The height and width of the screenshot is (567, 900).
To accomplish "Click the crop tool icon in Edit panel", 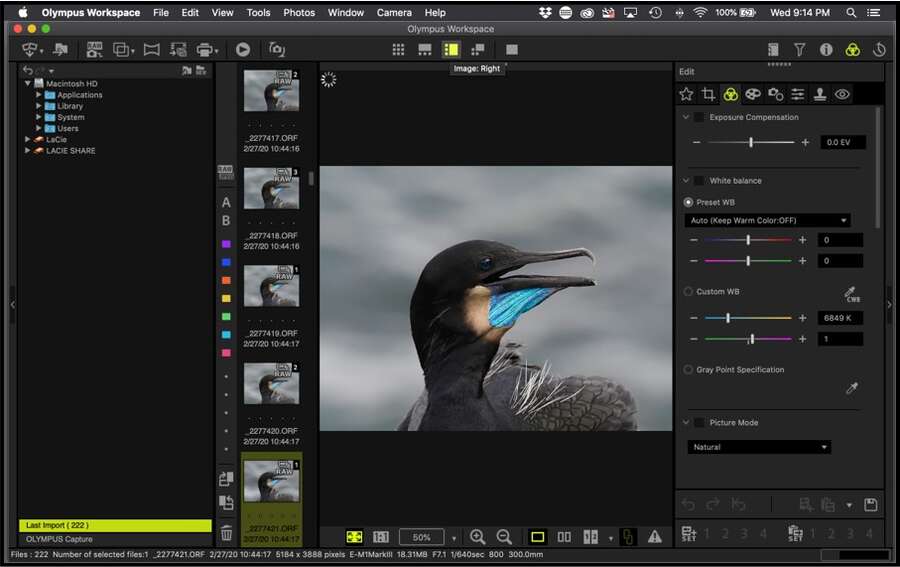I will pos(708,94).
